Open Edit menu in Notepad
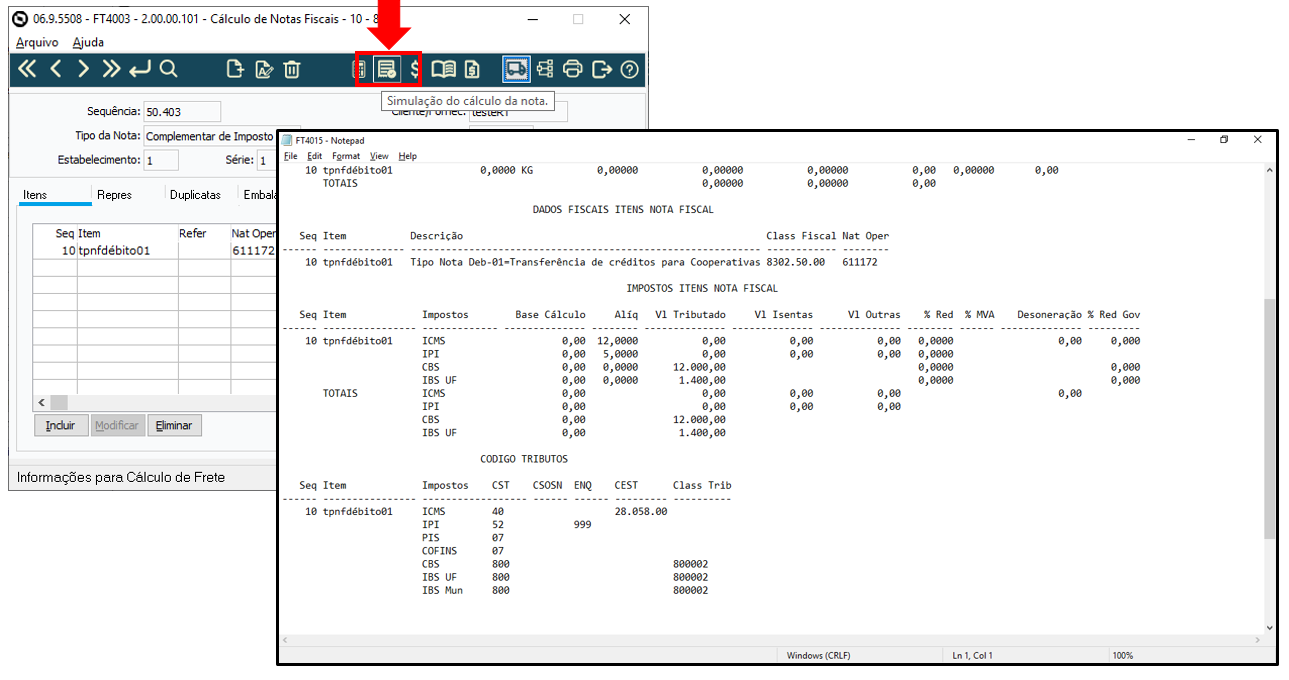The image size is (1289, 680). pyautogui.click(x=314, y=156)
